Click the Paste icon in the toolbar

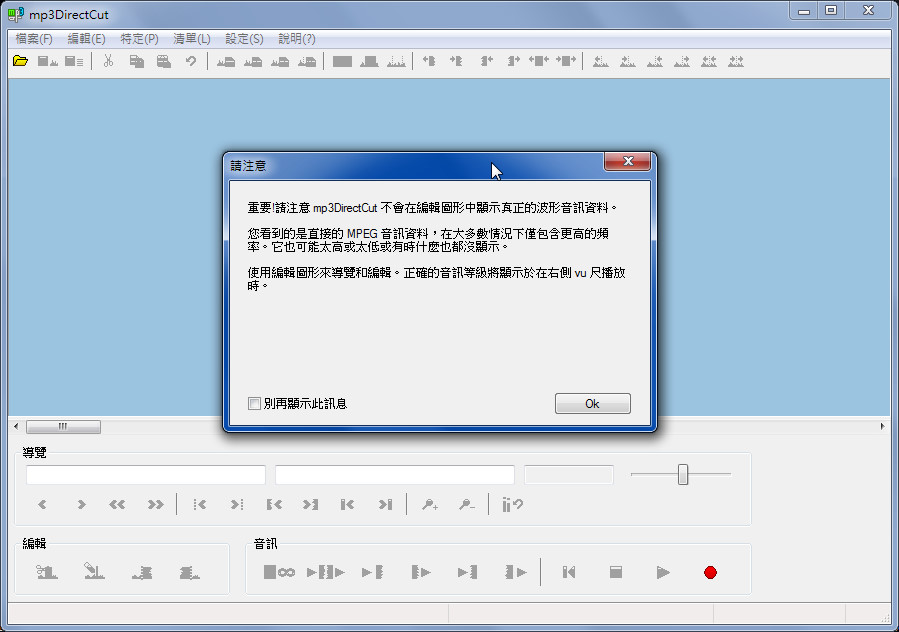[164, 61]
